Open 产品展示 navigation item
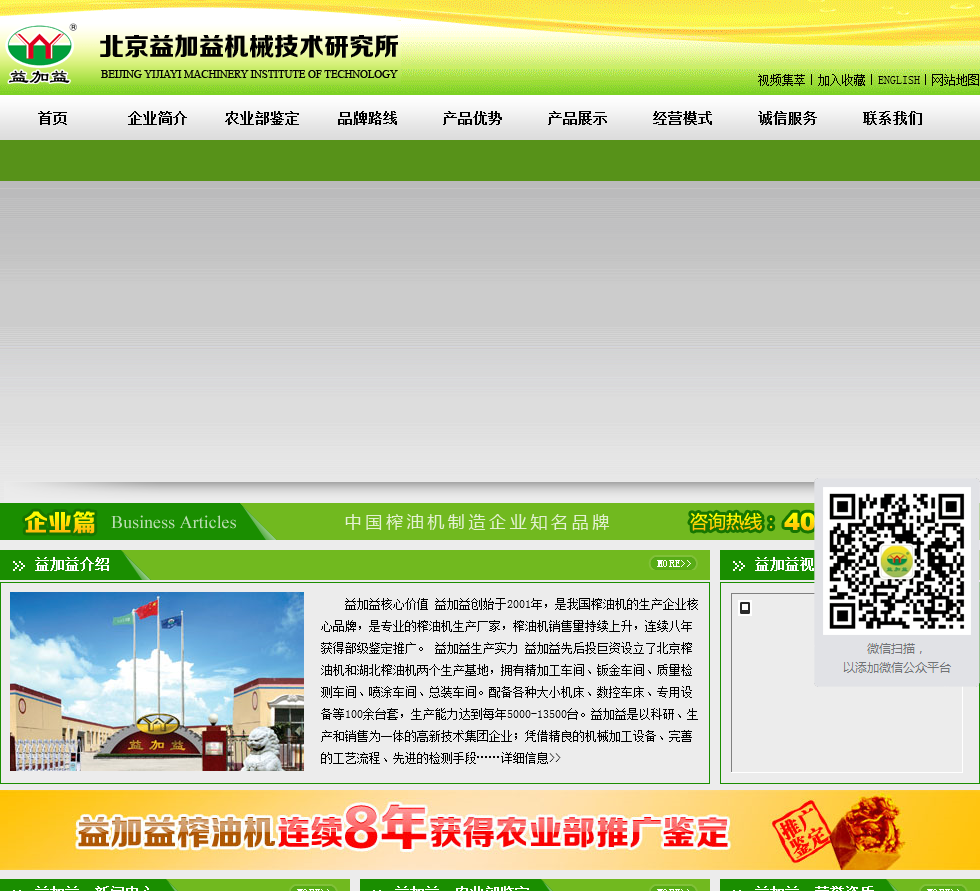The image size is (980, 891). 578,118
